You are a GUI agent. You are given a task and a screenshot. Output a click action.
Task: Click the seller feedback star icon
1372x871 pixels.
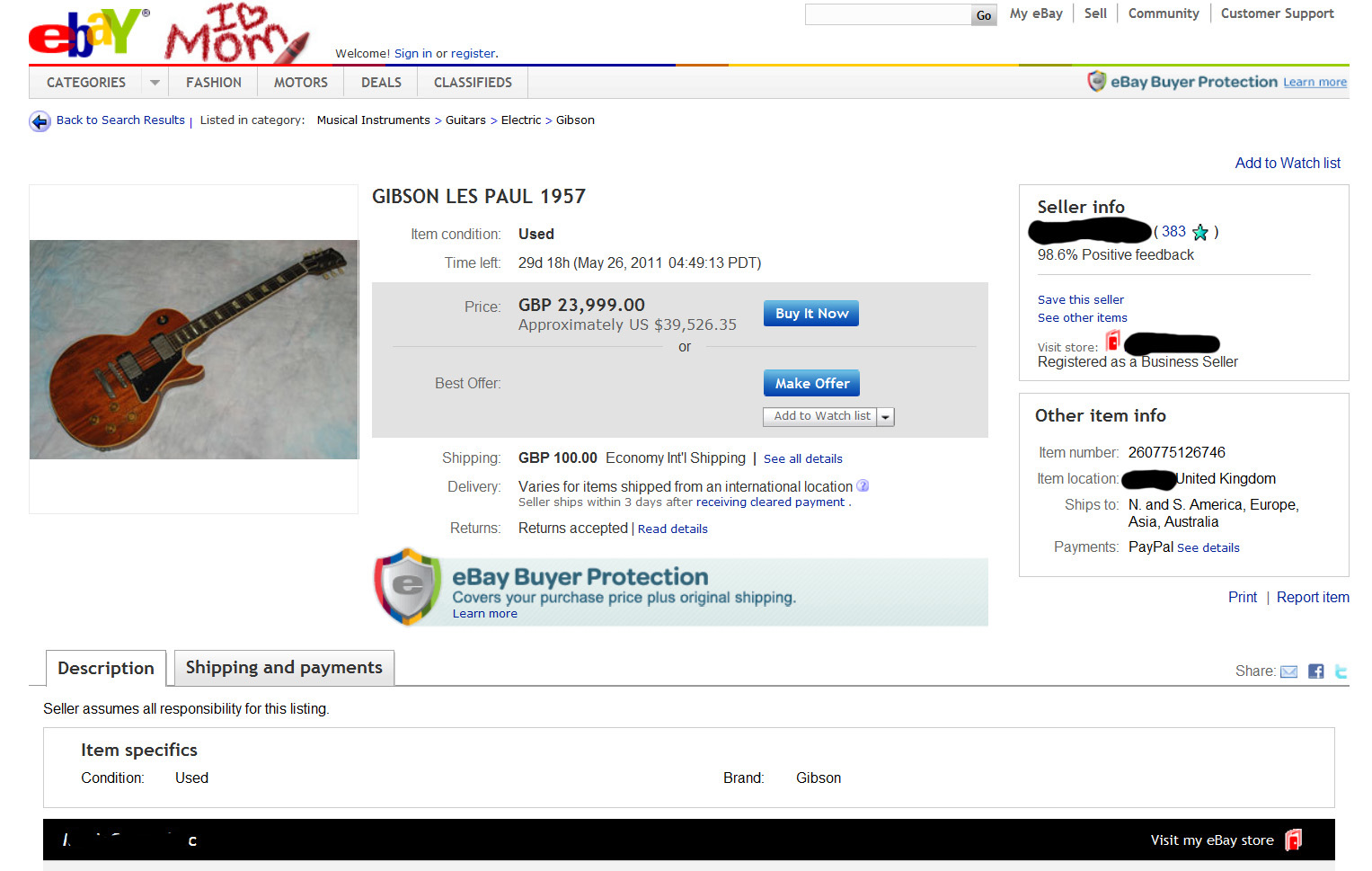click(x=1200, y=233)
